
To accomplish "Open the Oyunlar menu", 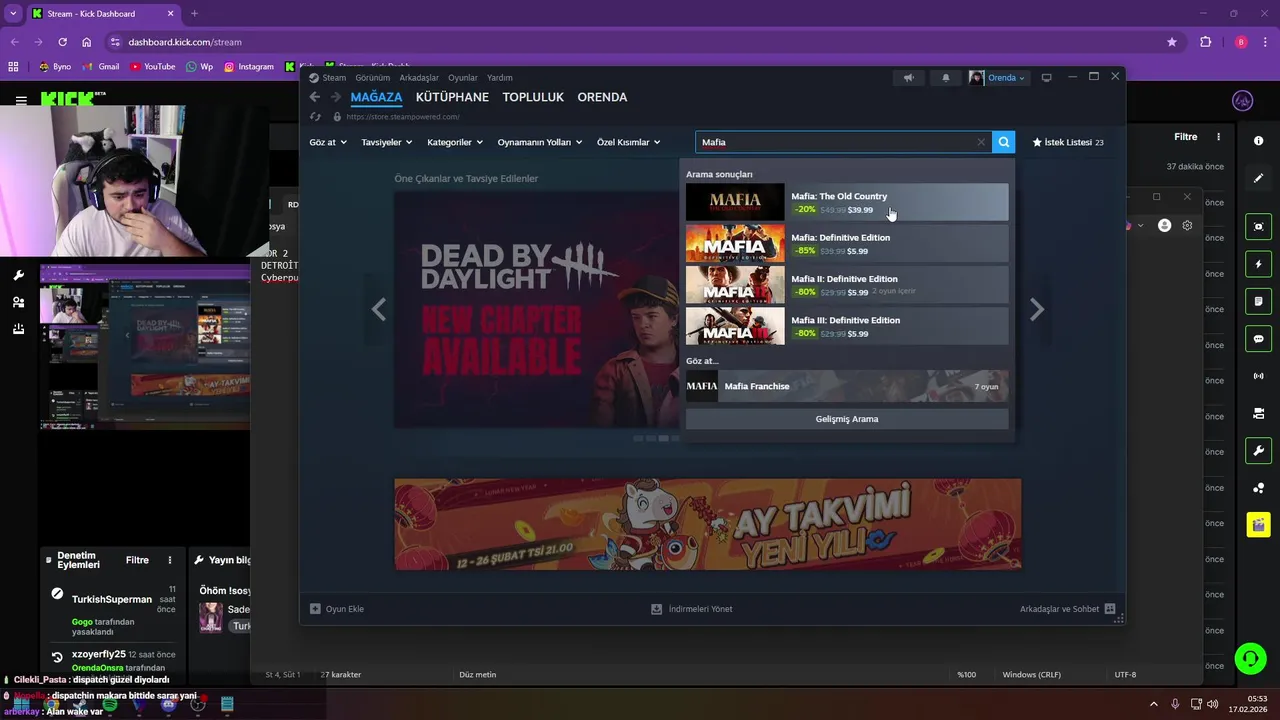I will pos(463,78).
